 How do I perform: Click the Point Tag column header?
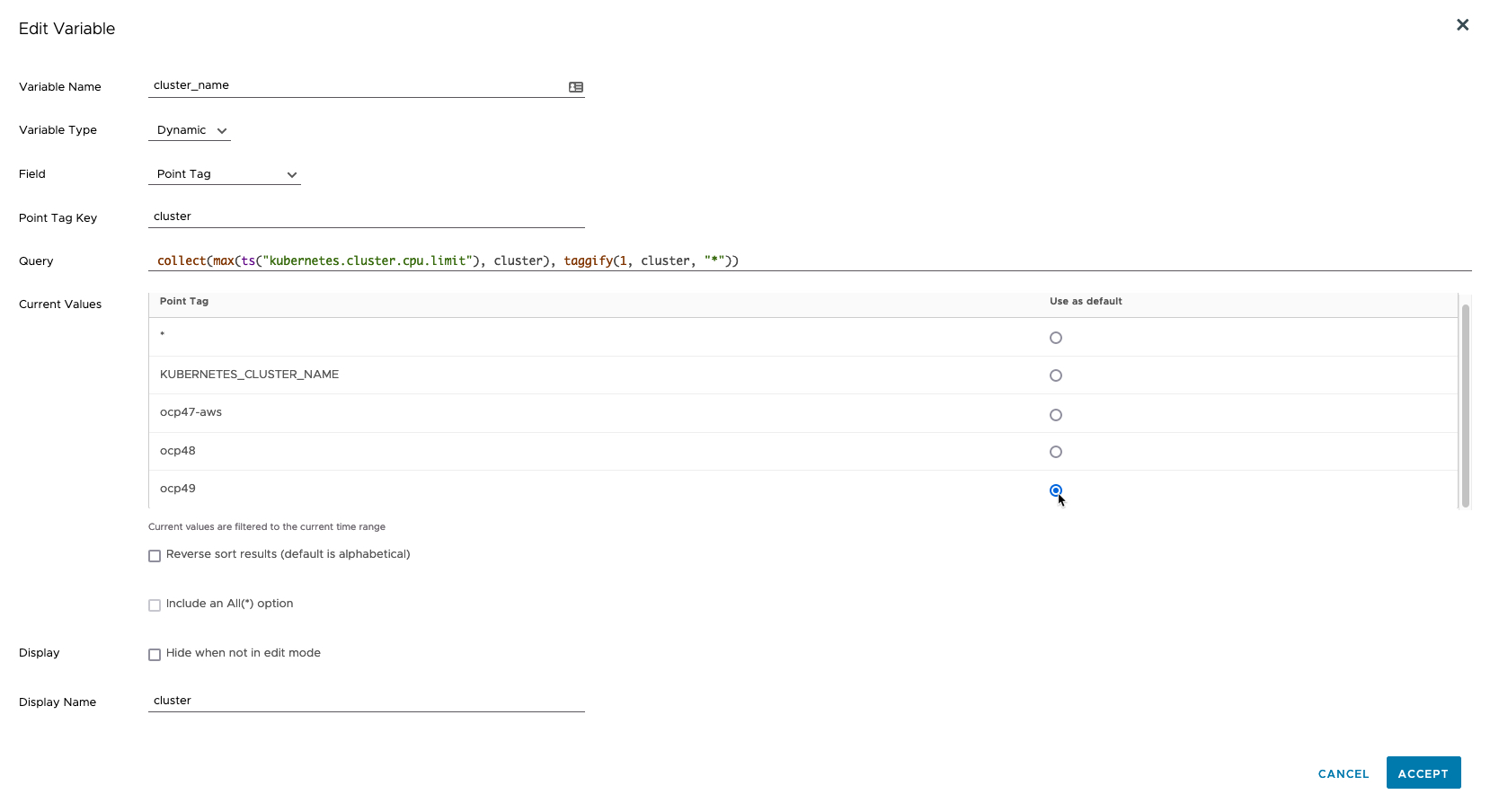pyautogui.click(x=184, y=302)
